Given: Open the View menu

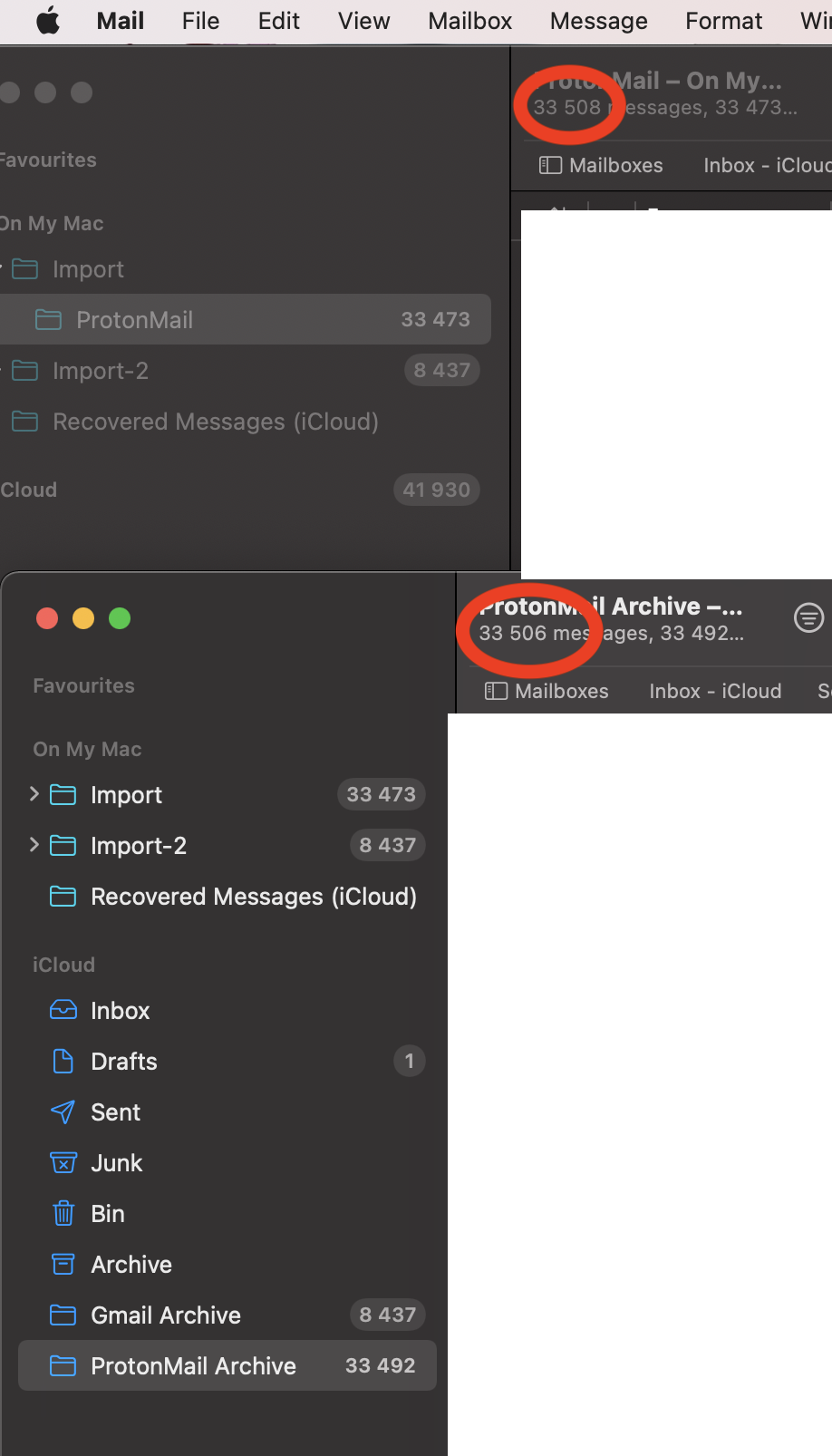Looking at the screenshot, I should [x=363, y=21].
